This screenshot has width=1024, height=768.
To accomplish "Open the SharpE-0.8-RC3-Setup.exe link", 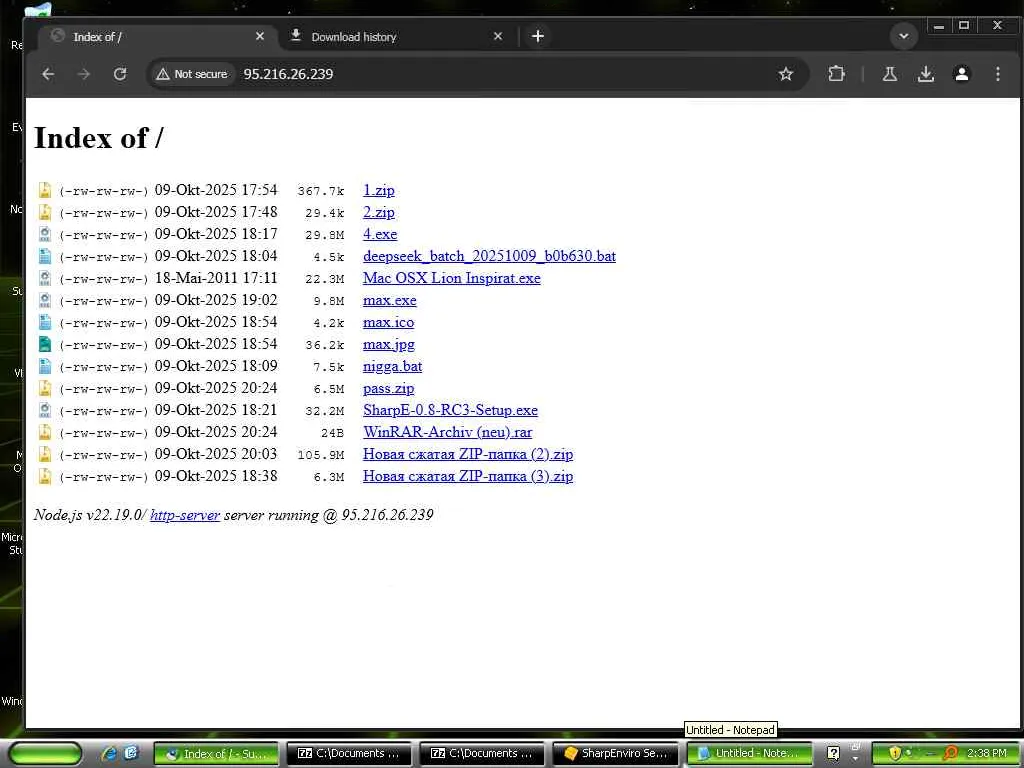I will (451, 410).
